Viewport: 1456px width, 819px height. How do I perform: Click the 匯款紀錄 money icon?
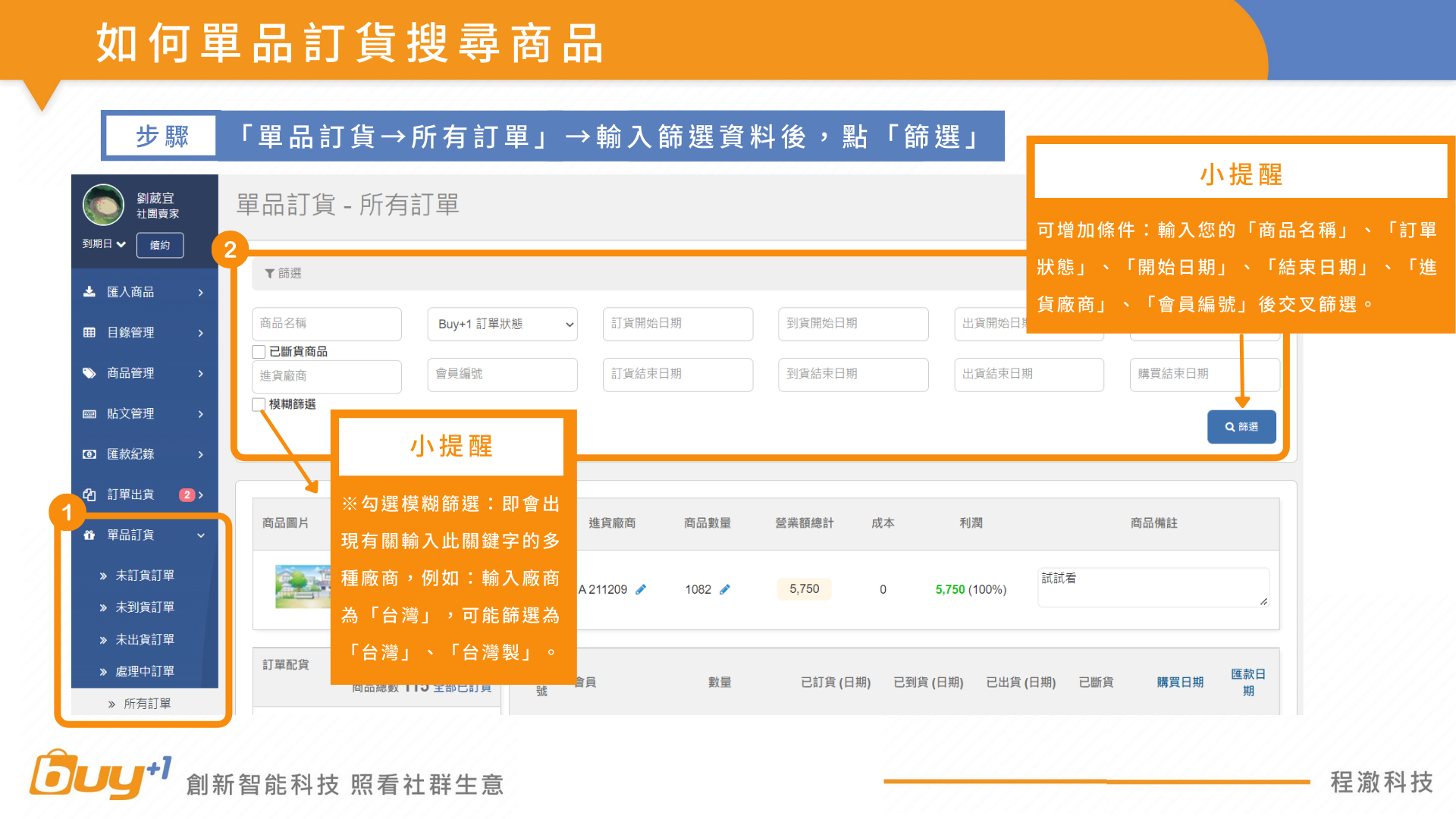click(89, 454)
